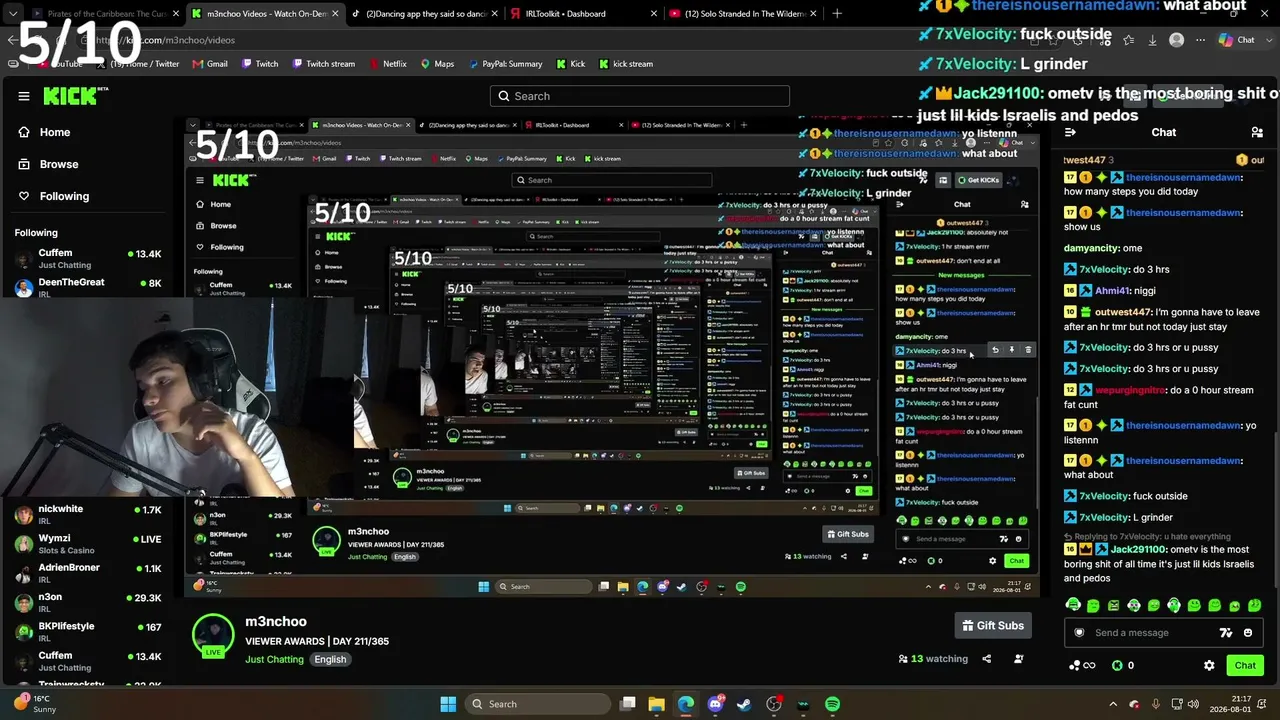This screenshot has height=720, width=1280.
Task: Open Kicks balance showing 0
Action: 1123,665
